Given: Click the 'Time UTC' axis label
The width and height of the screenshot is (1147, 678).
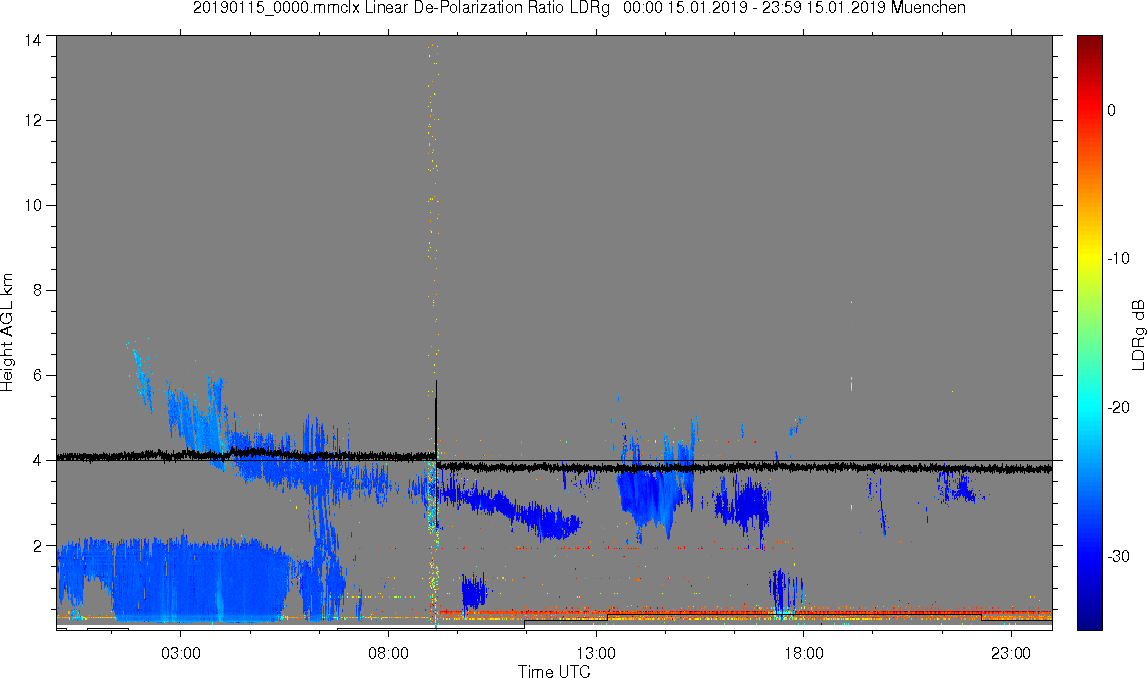Looking at the screenshot, I should (x=554, y=671).
